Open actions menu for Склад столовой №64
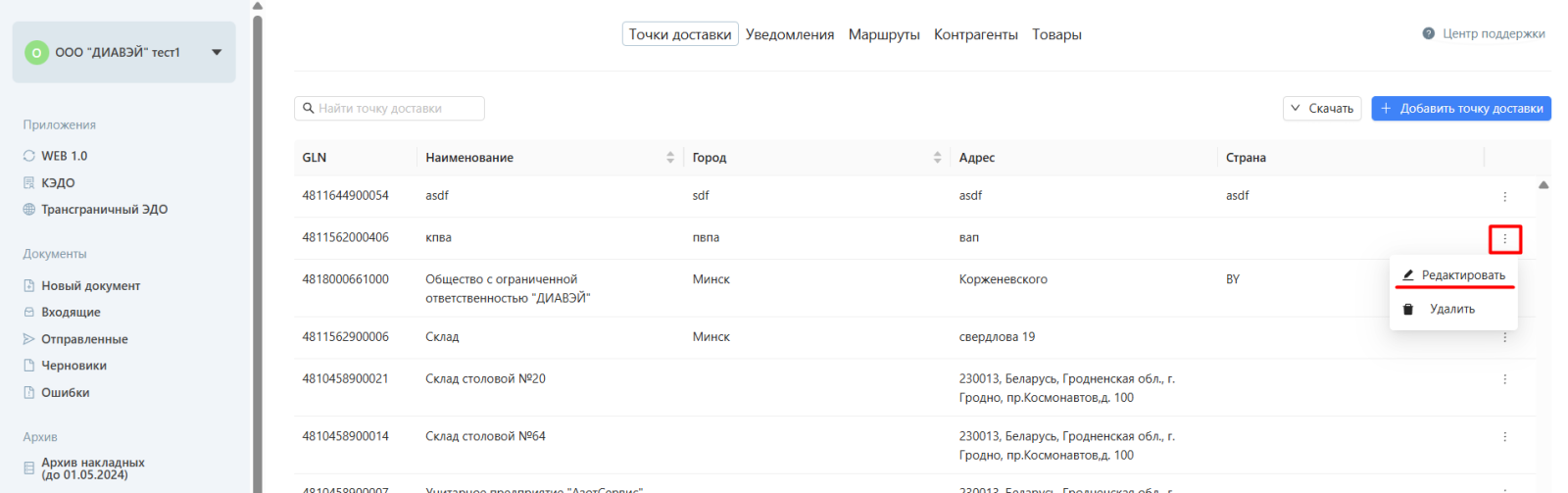 click(1504, 437)
